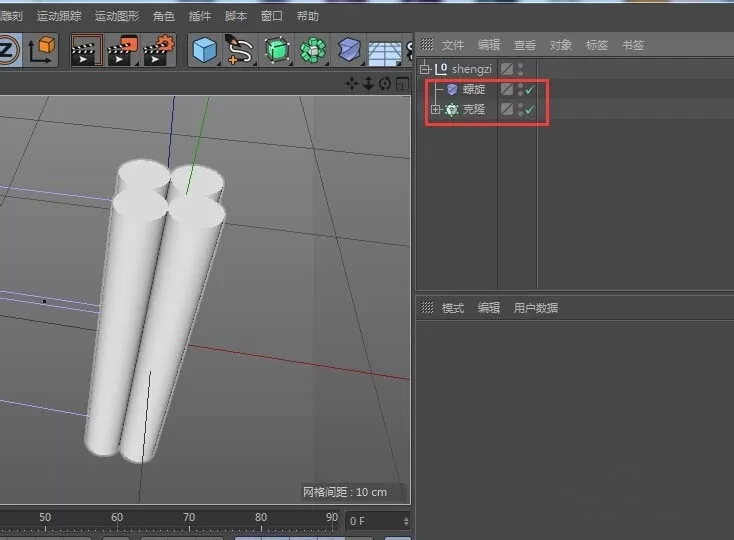Open object manager 文件 menu
The height and width of the screenshot is (540, 734).
[x=453, y=45]
